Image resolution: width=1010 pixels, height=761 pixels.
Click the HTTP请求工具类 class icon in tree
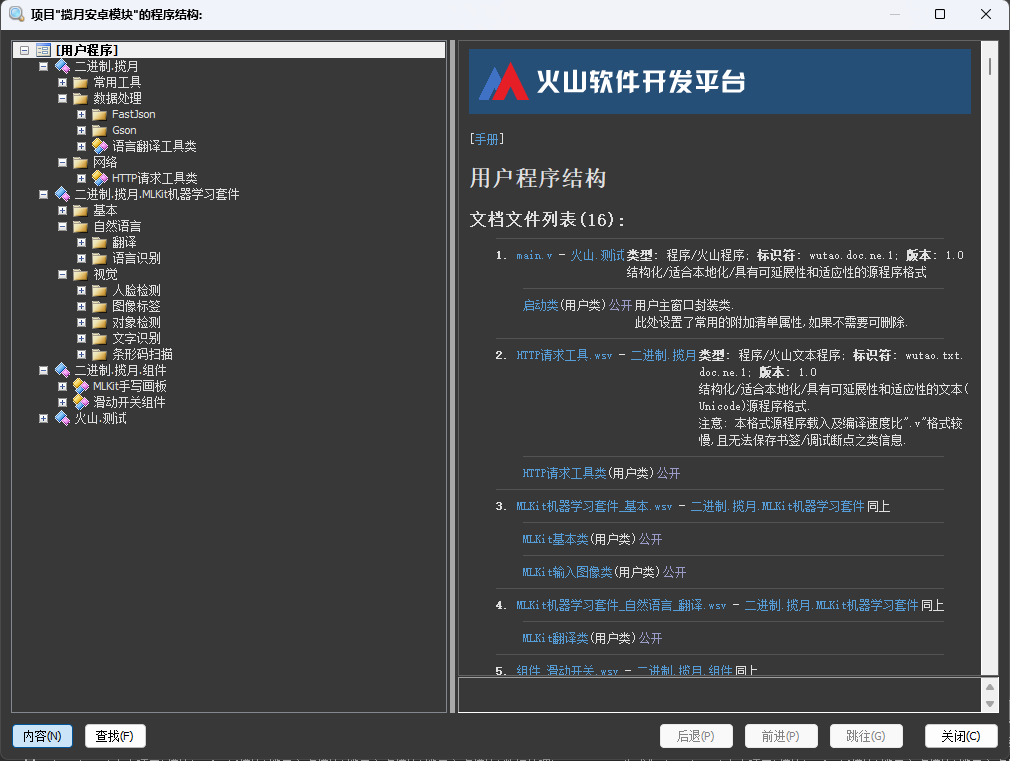99,178
